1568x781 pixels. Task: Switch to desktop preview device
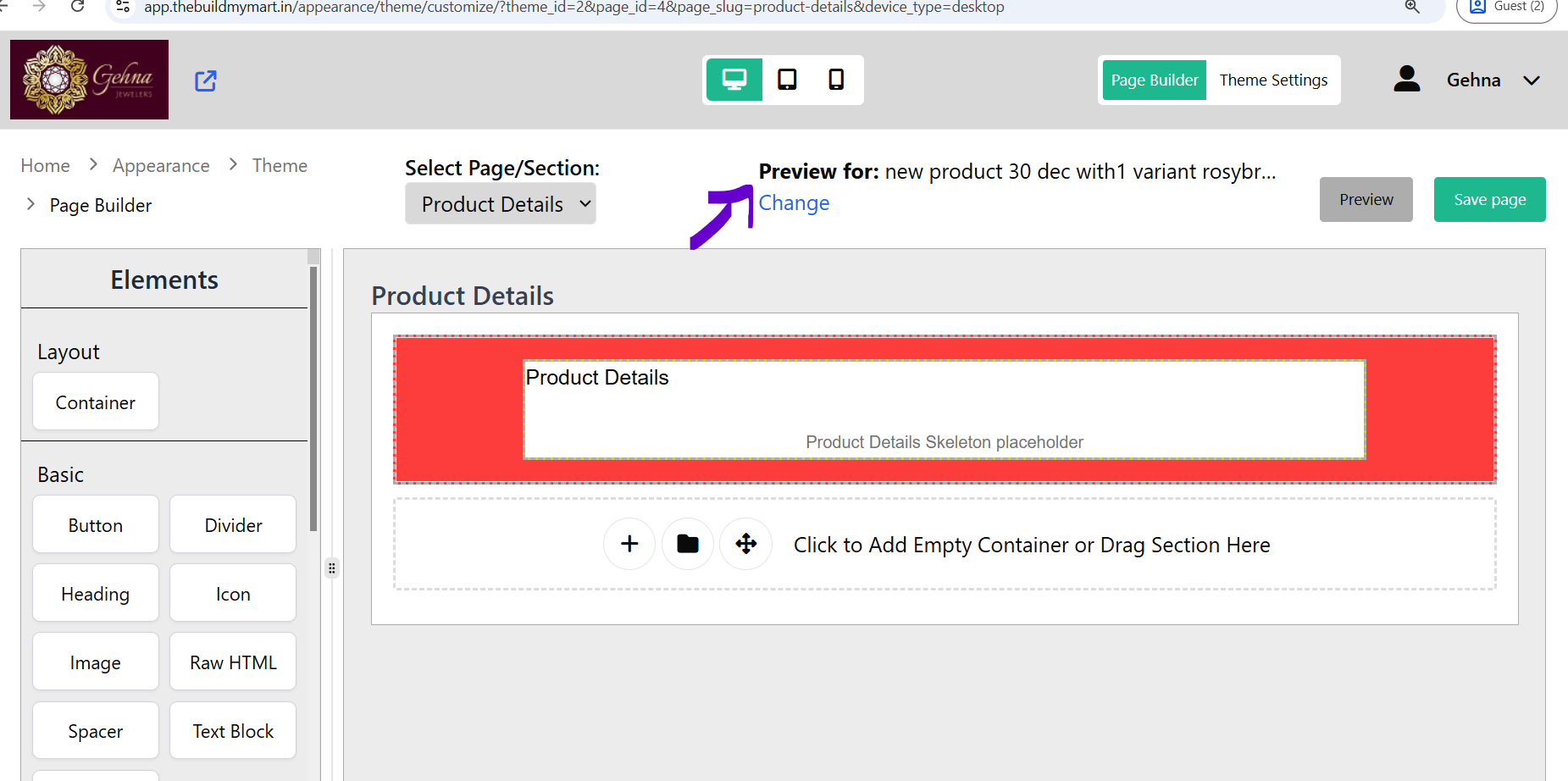pyautogui.click(x=734, y=80)
